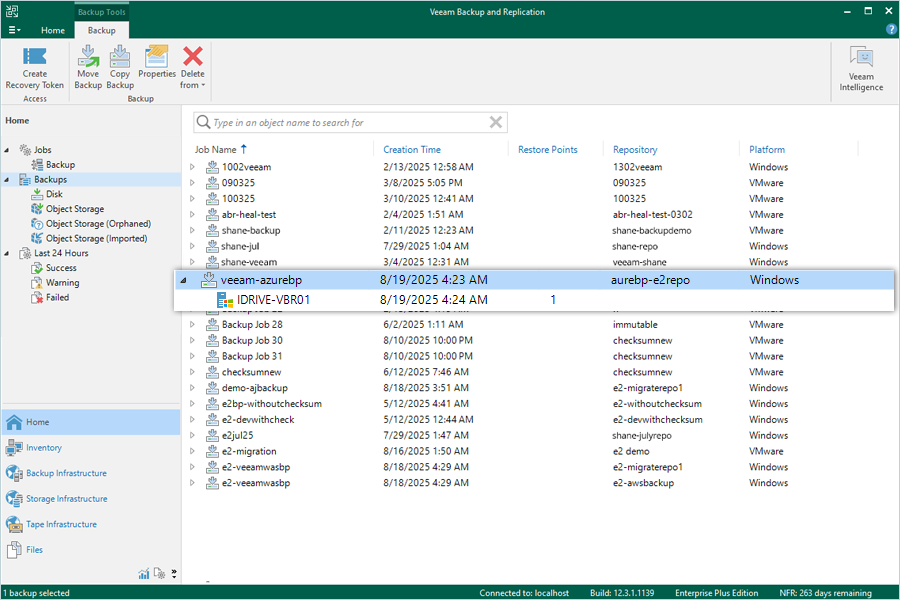
Task: Click the shane-backupdemo repository cell
Action: [x=651, y=230]
